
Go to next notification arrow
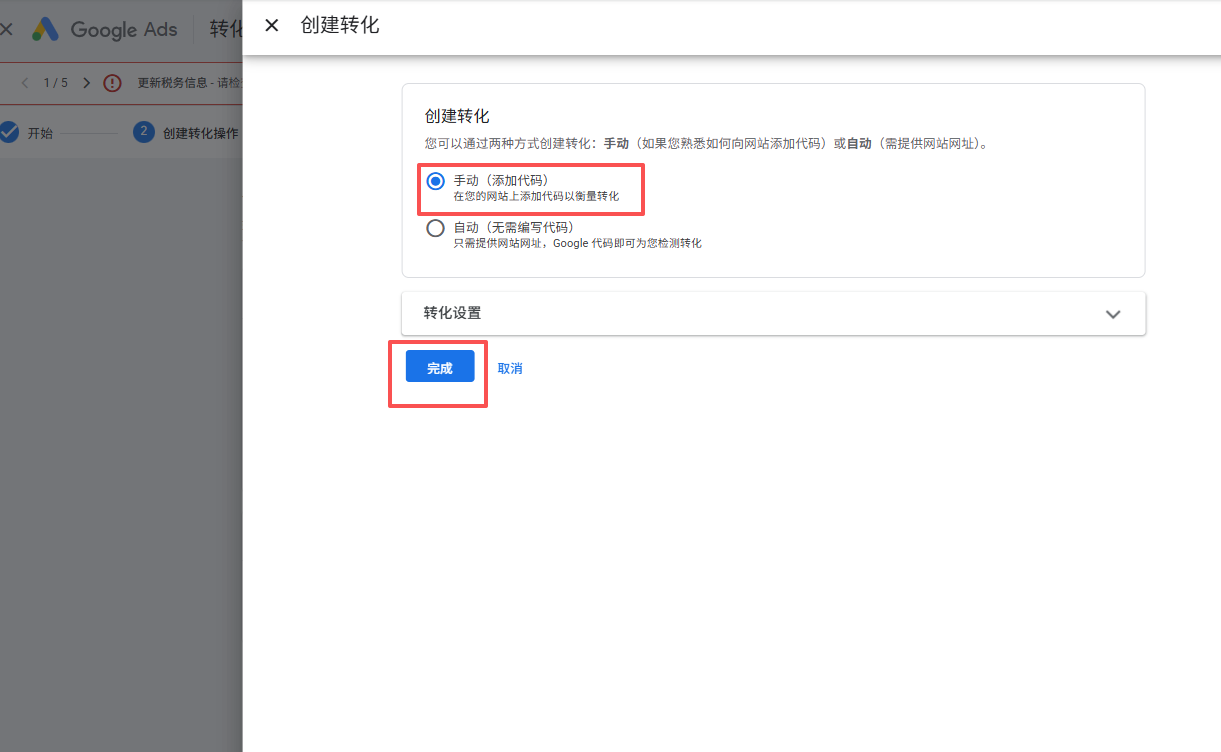click(87, 83)
